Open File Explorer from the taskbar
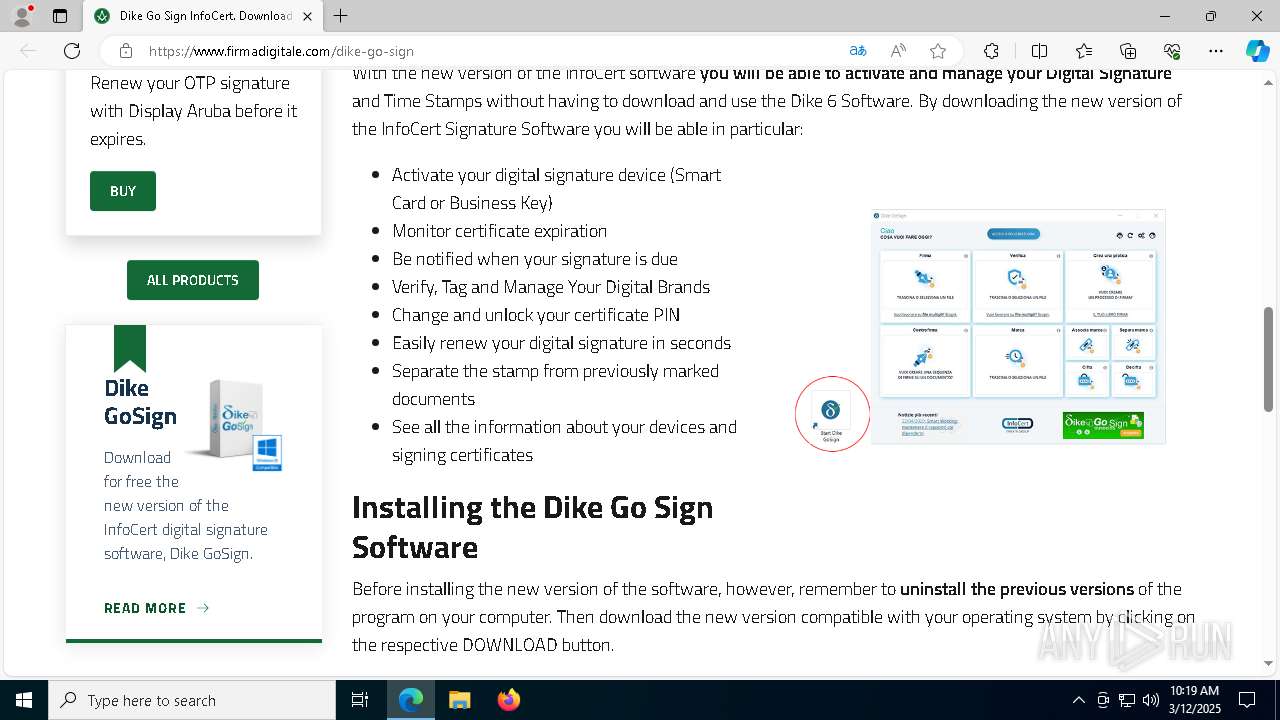This screenshot has height=720, width=1280. point(460,700)
